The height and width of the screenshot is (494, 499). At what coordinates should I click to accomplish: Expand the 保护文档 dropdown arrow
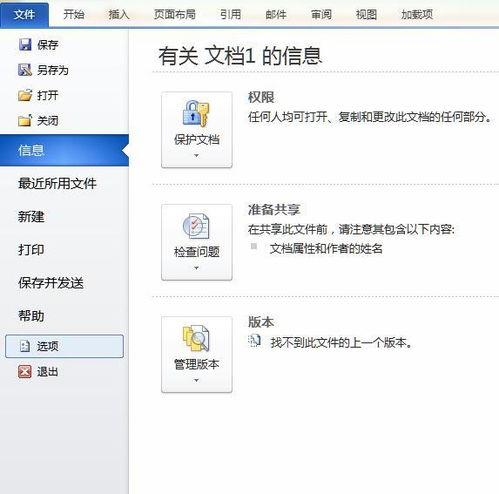pyautogui.click(x=196, y=155)
